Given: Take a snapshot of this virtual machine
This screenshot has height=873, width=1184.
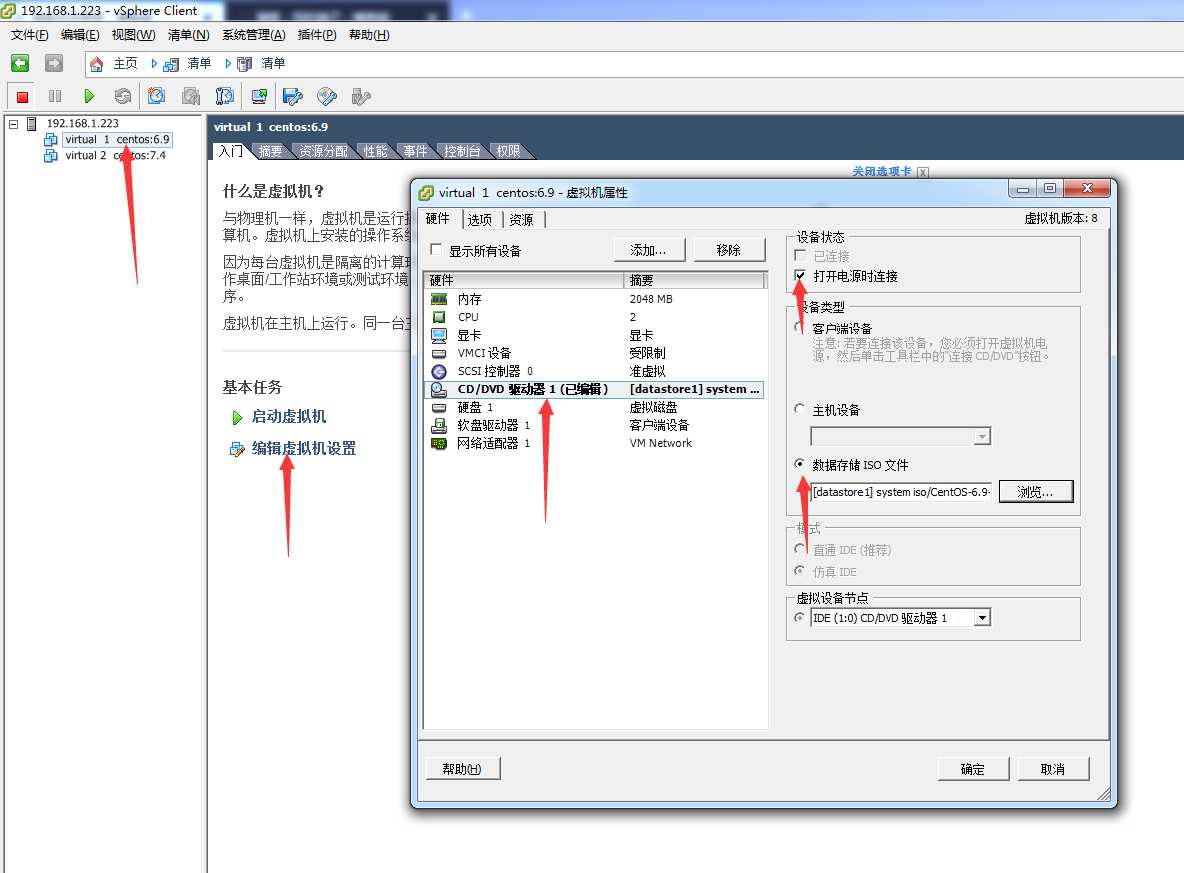Looking at the screenshot, I should 156,97.
